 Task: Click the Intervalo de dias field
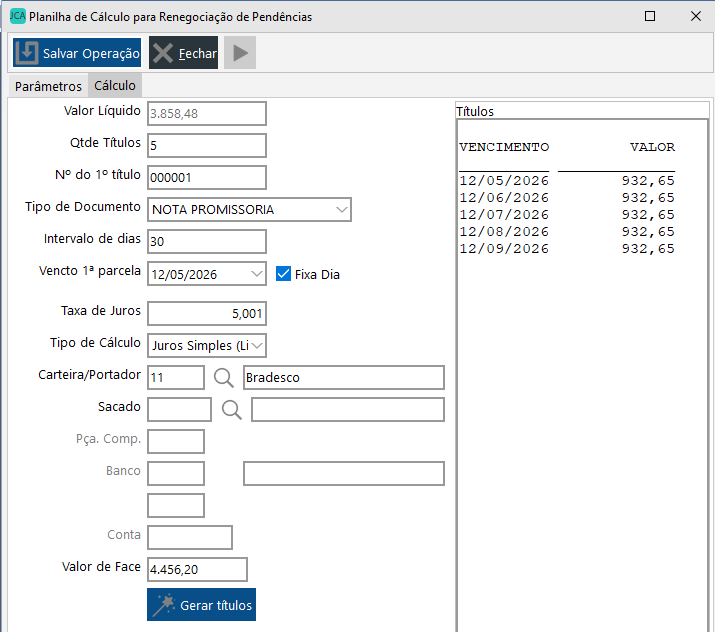coord(206,242)
